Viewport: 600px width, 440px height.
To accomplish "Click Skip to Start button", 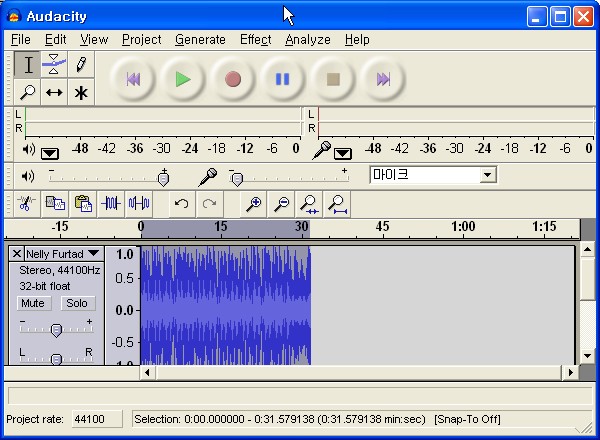I will pos(133,80).
